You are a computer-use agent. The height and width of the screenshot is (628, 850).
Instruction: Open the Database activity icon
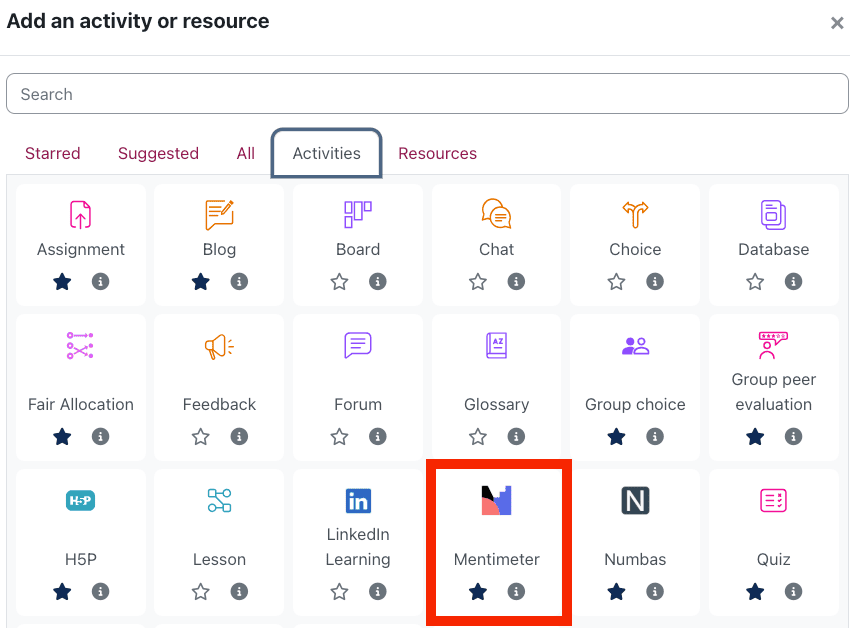[774, 214]
